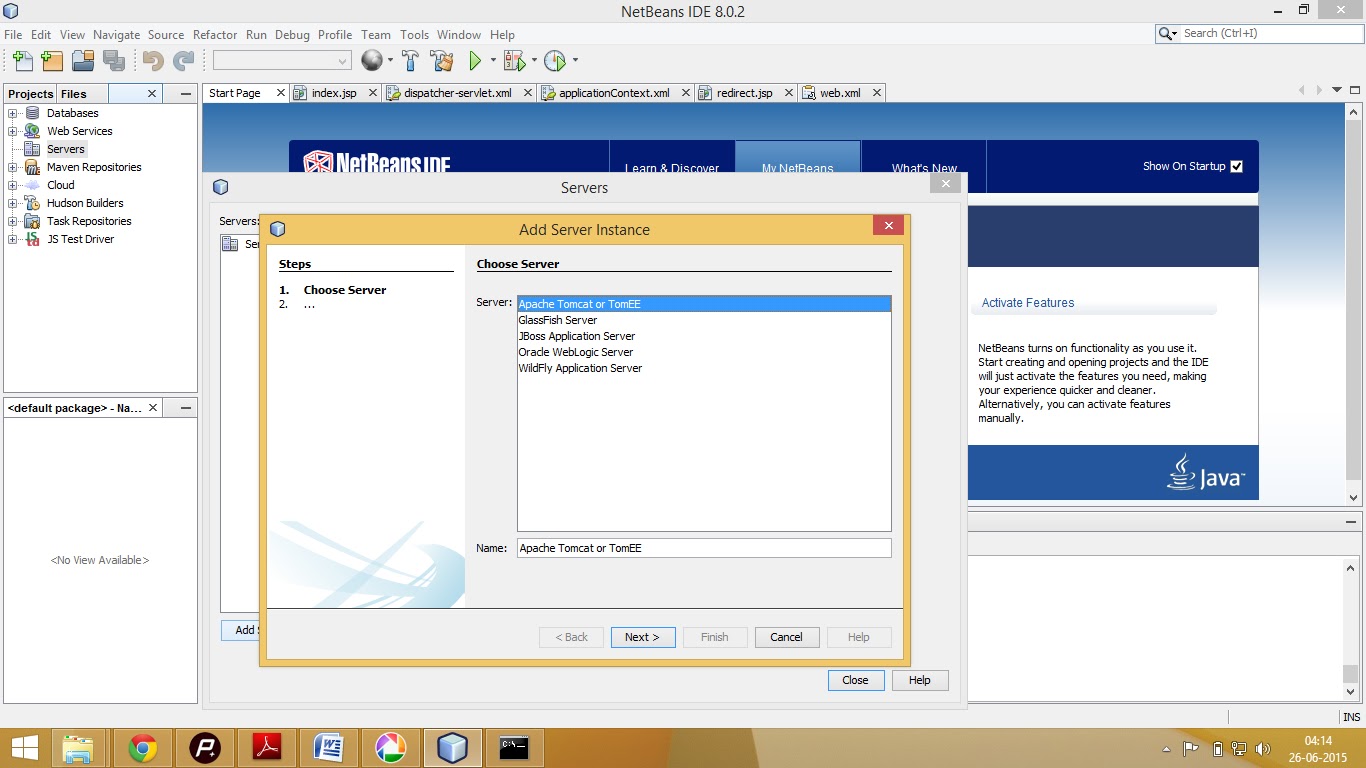
Task: Click the Undo toolbar icon
Action: [152, 61]
